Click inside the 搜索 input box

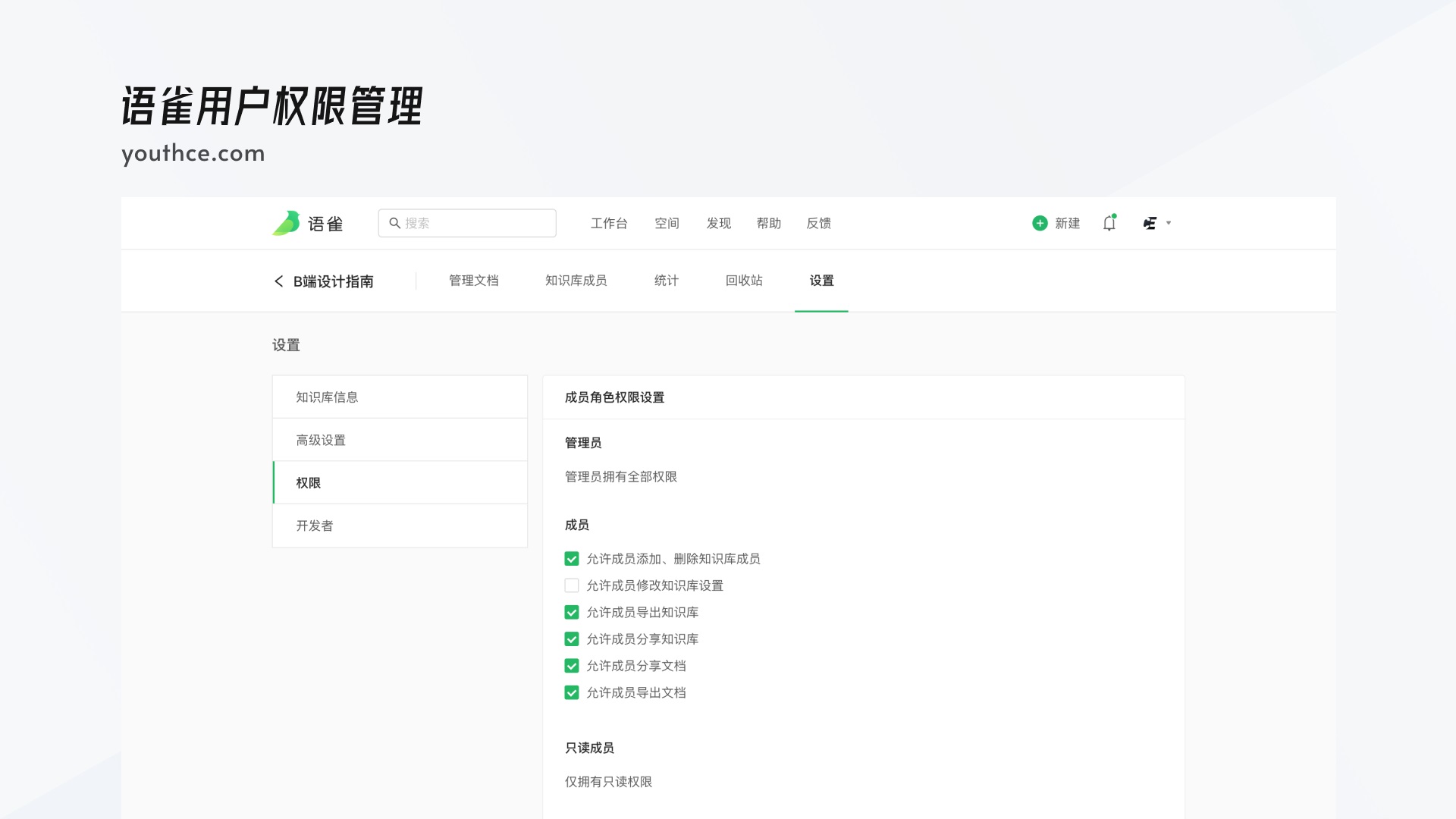coord(466,223)
